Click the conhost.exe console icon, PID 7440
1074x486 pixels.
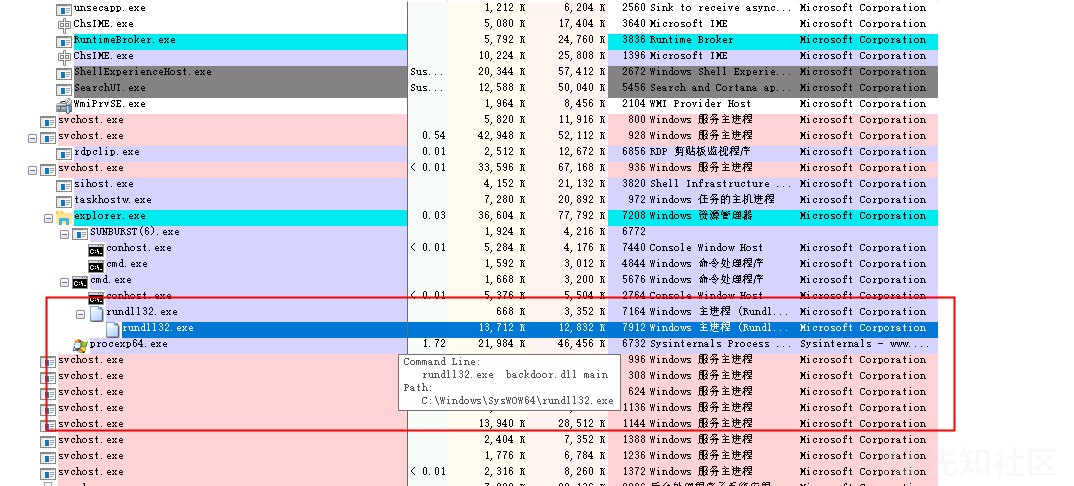(x=96, y=249)
